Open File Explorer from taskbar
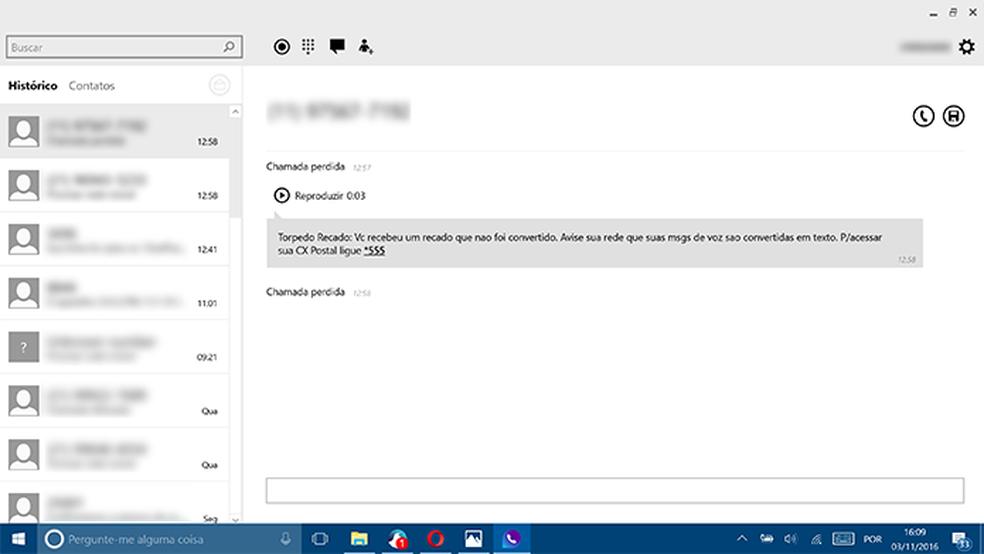The width and height of the screenshot is (984, 554). click(359, 539)
